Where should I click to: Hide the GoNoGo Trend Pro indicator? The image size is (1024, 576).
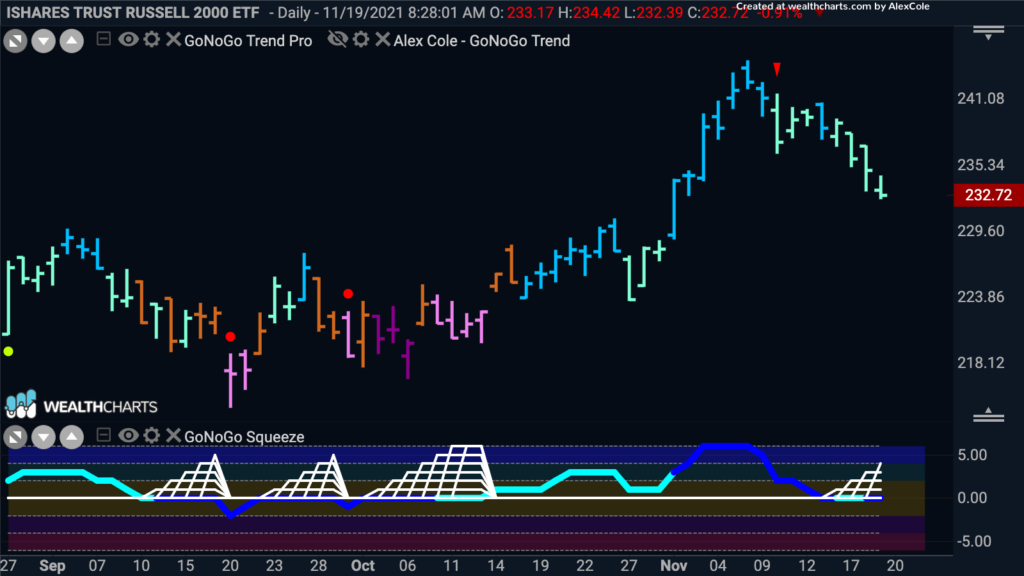(129, 41)
